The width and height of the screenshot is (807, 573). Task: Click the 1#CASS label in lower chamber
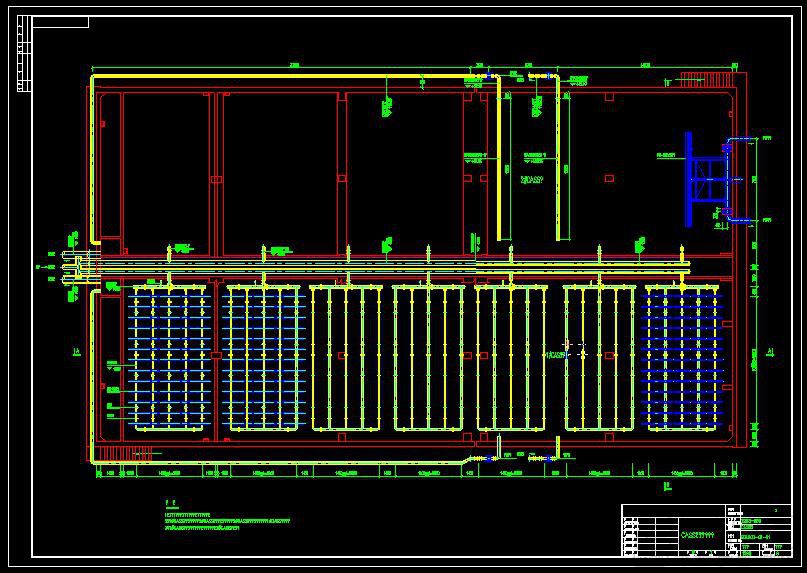(x=555, y=355)
